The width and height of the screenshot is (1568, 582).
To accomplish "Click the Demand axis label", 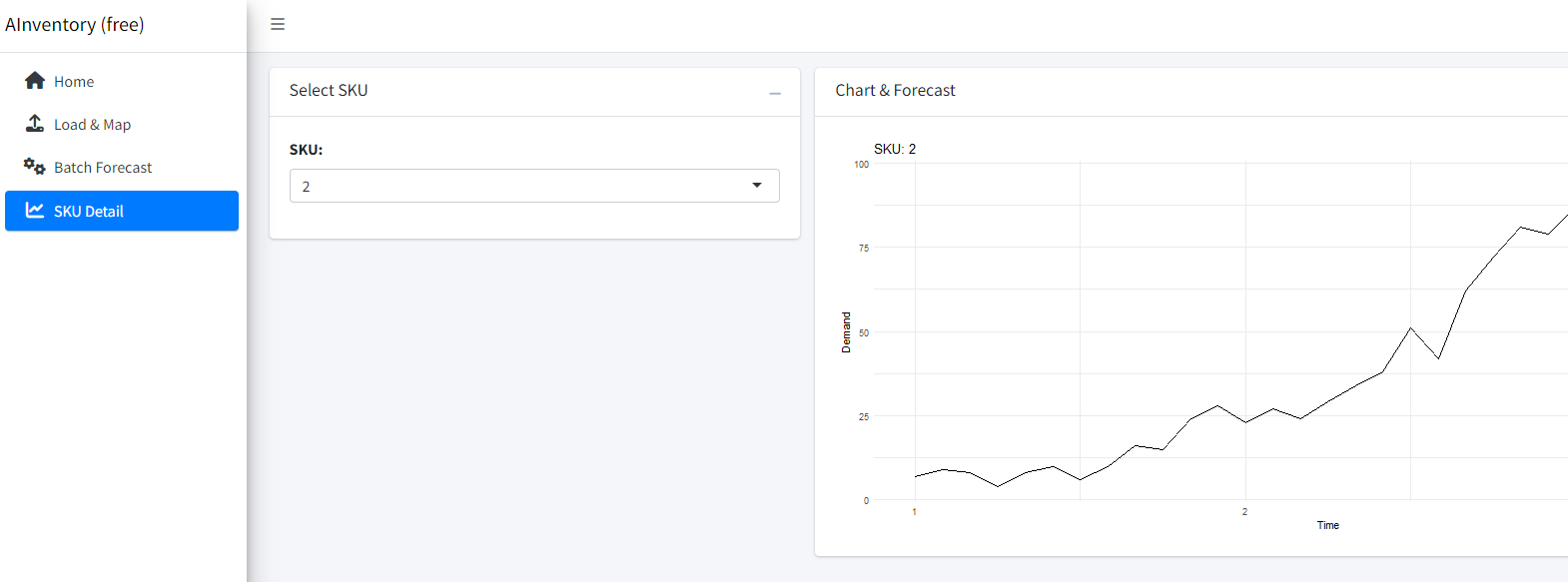I will coord(846,332).
